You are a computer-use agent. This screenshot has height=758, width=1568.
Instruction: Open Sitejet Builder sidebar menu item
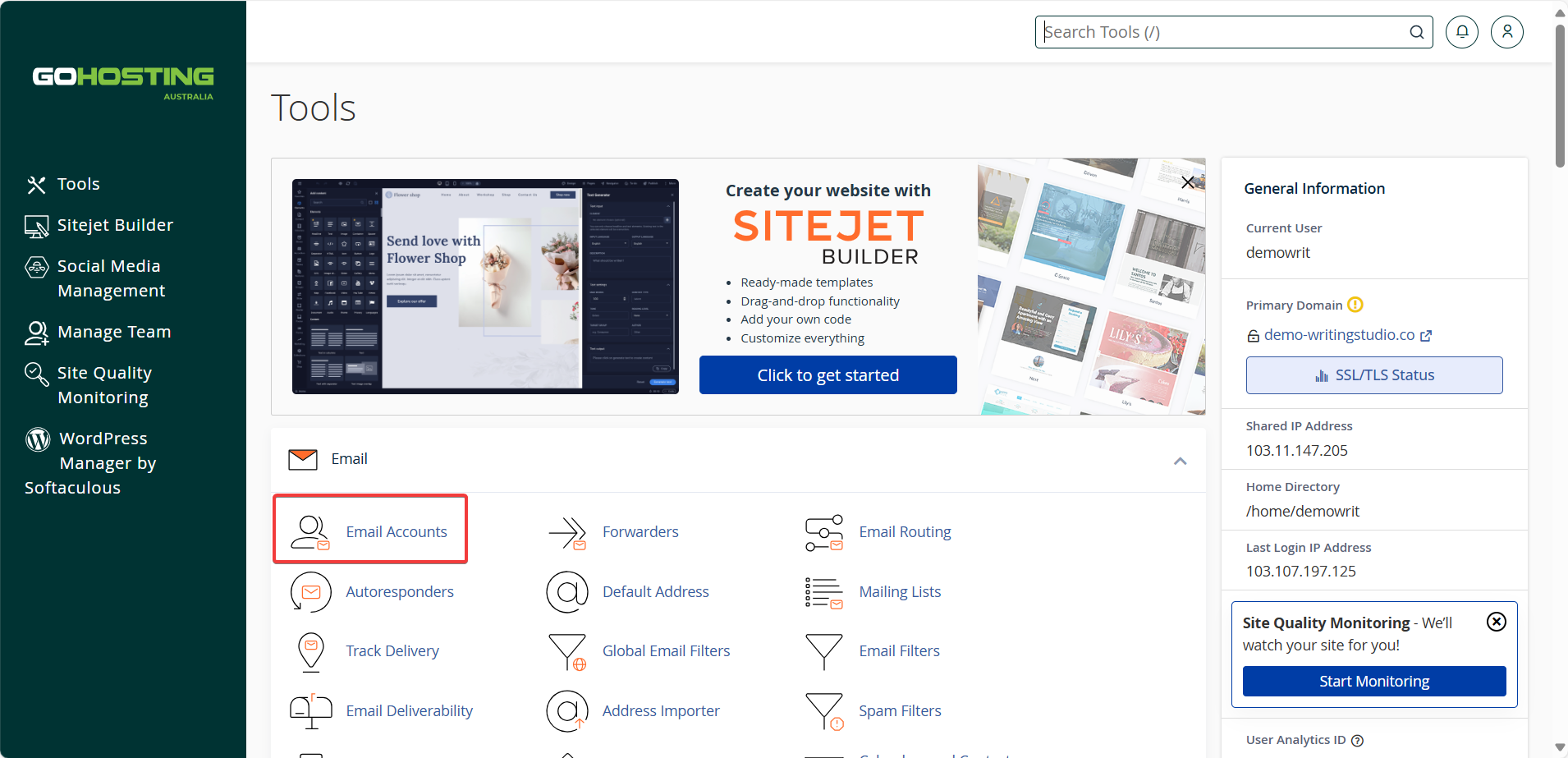pos(115,225)
